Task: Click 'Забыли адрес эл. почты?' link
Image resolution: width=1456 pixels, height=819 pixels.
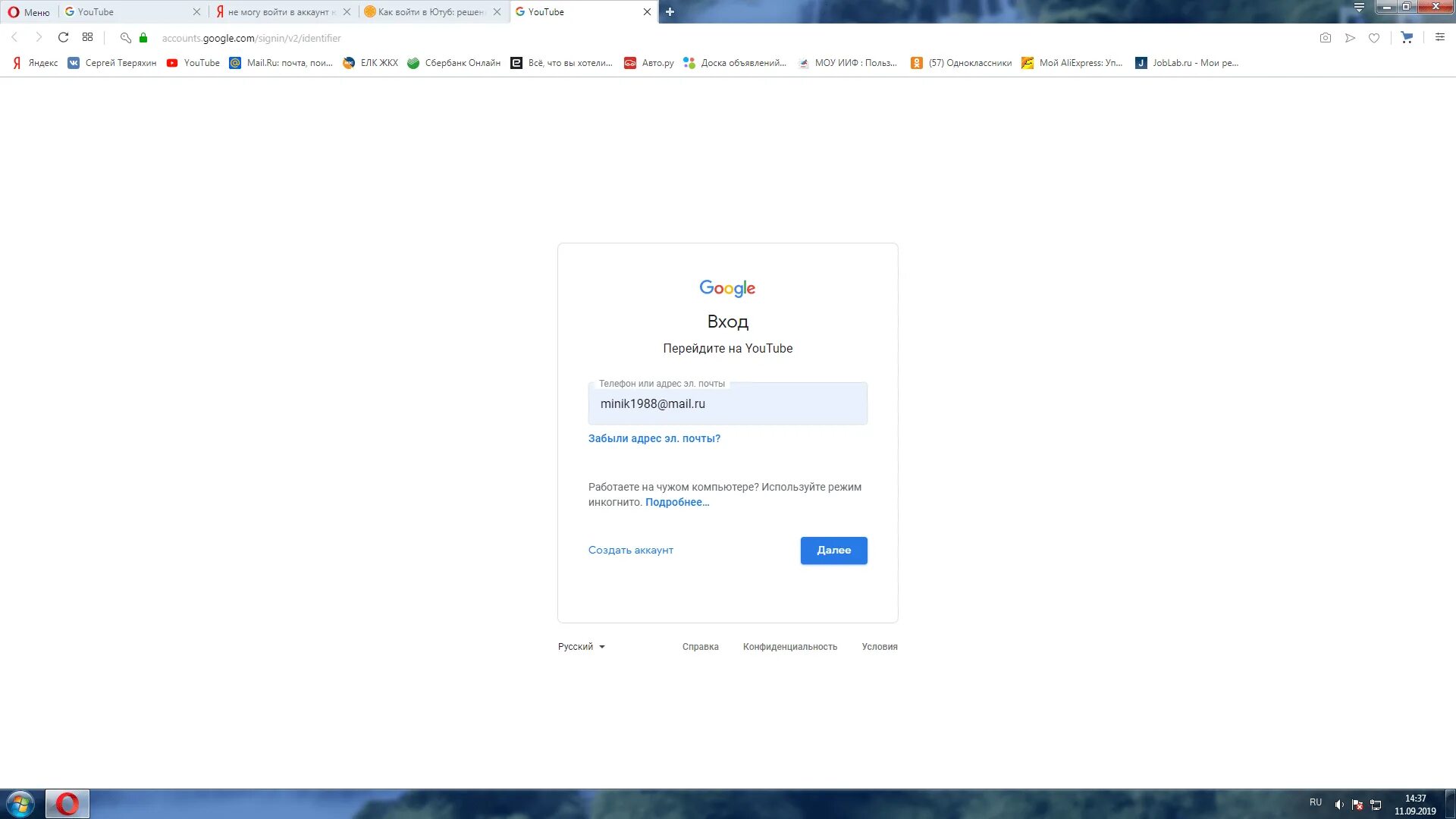Action: pos(654,438)
